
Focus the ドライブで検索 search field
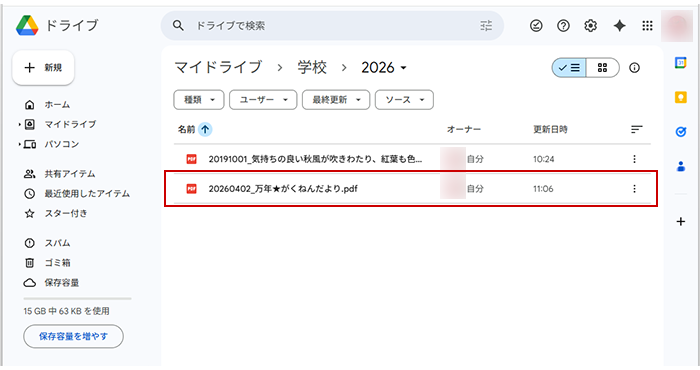[x=333, y=26]
